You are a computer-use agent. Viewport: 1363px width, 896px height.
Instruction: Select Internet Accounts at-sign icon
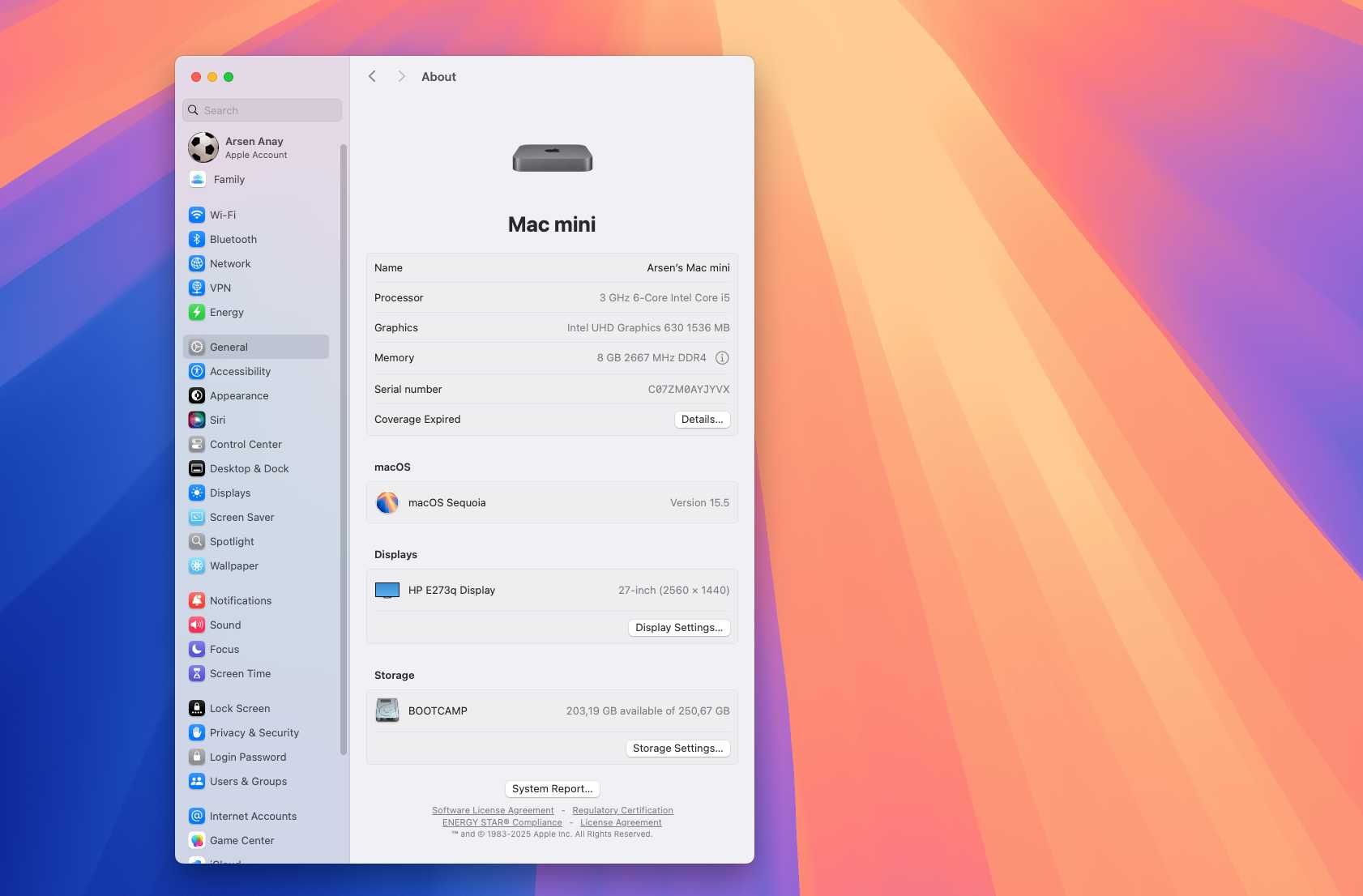click(197, 816)
